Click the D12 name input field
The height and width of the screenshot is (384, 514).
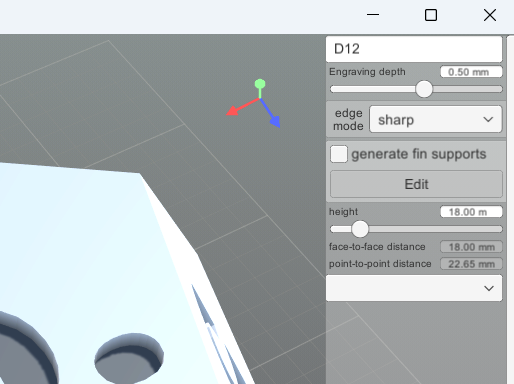pyautogui.click(x=414, y=49)
